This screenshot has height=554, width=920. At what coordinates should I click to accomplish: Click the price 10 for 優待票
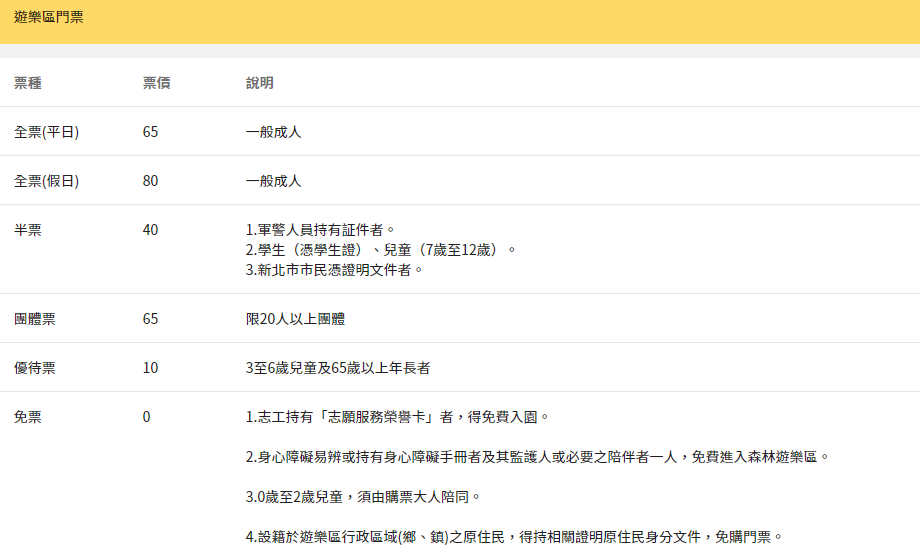(150, 368)
